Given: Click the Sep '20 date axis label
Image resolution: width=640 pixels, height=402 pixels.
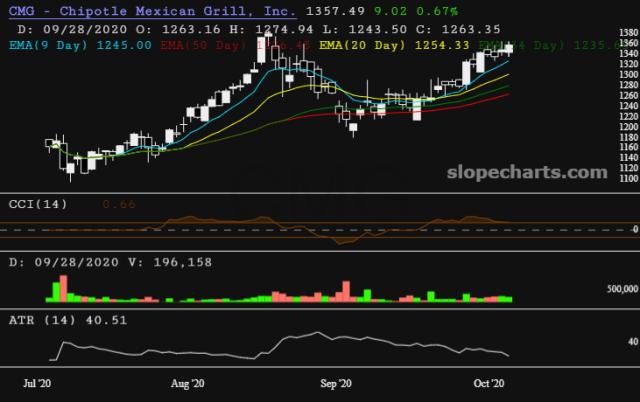Looking at the screenshot, I should [336, 383].
